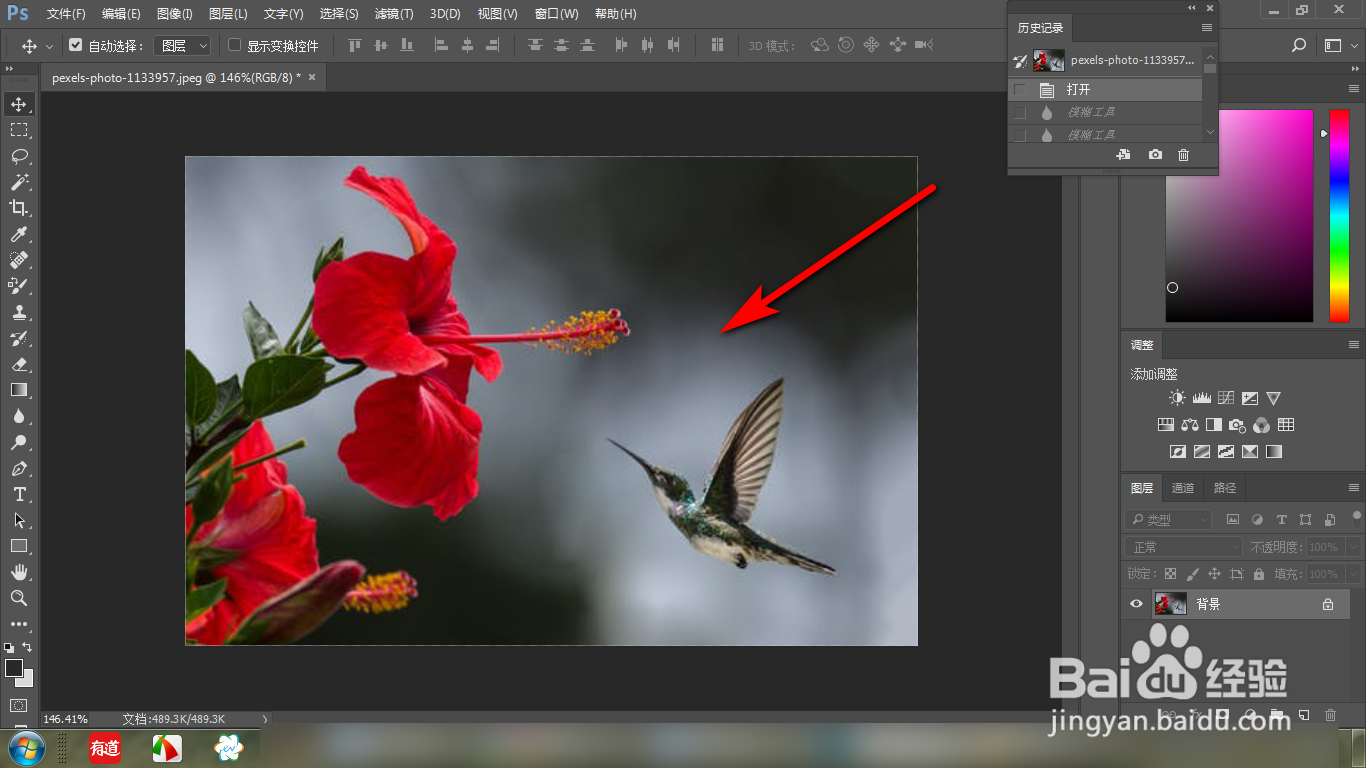Select the Rectangular Marquee tool
This screenshot has width=1366, height=768.
19,130
